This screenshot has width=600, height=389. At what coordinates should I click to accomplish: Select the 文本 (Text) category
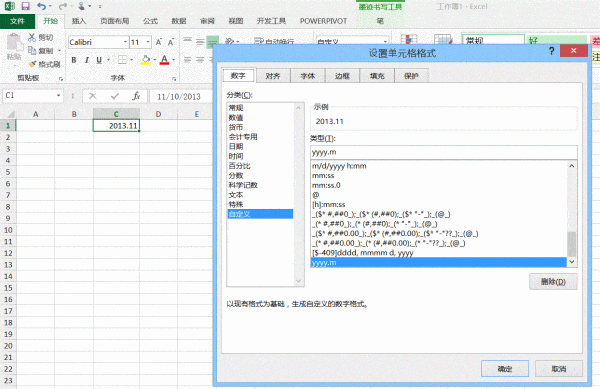pos(260,195)
